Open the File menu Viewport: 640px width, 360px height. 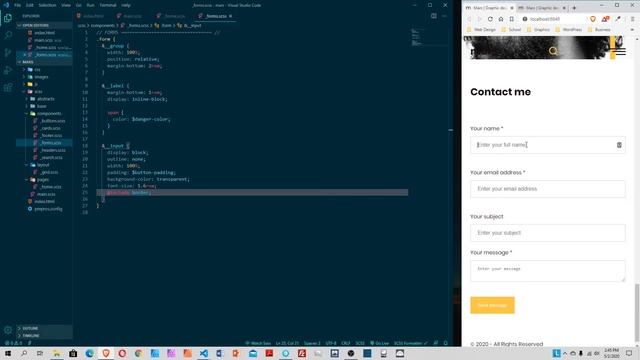[18, 5]
